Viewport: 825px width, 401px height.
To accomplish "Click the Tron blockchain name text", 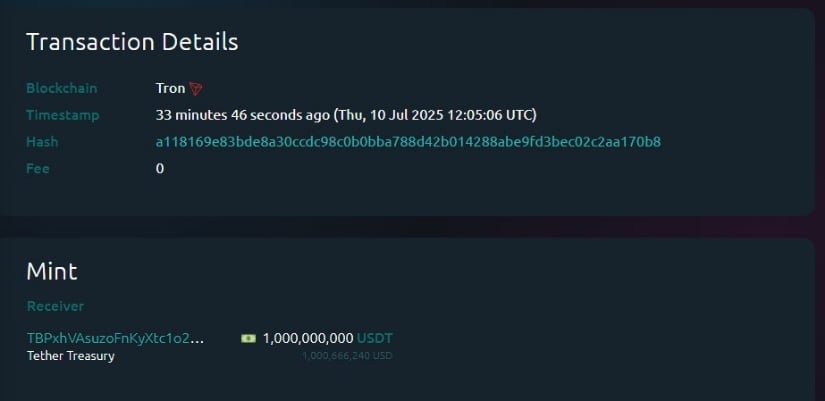I will click(x=170, y=88).
